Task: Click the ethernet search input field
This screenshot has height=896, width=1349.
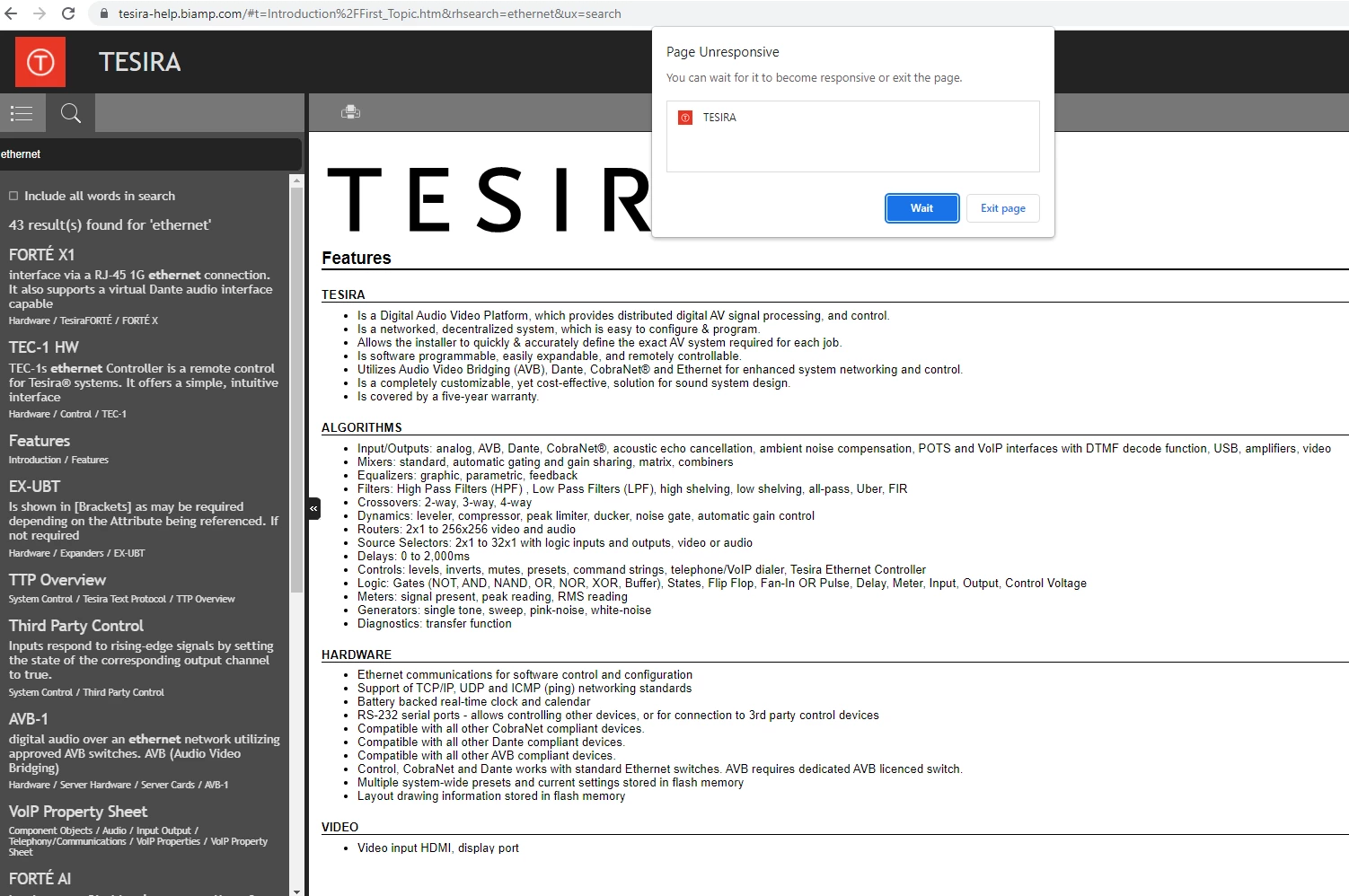Action: click(x=151, y=154)
